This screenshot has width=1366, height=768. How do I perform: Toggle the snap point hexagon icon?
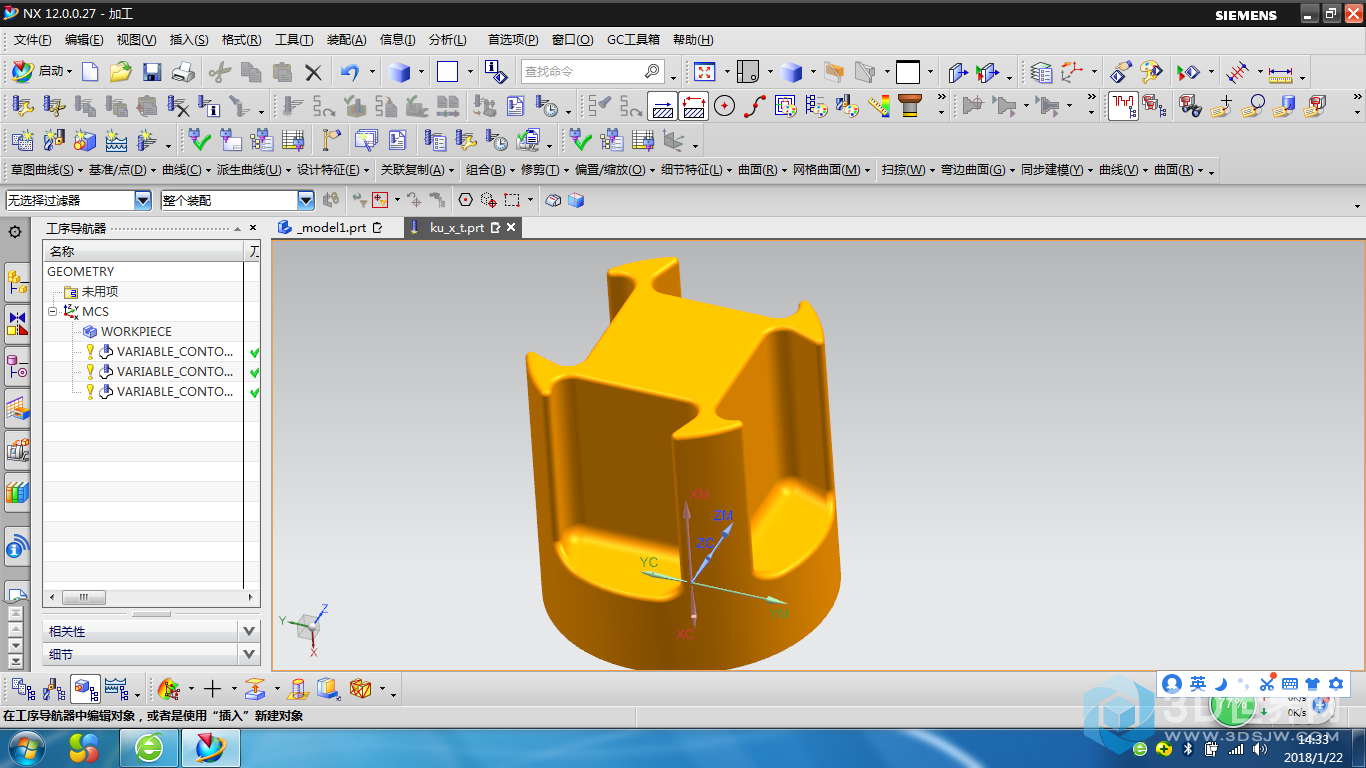(465, 200)
